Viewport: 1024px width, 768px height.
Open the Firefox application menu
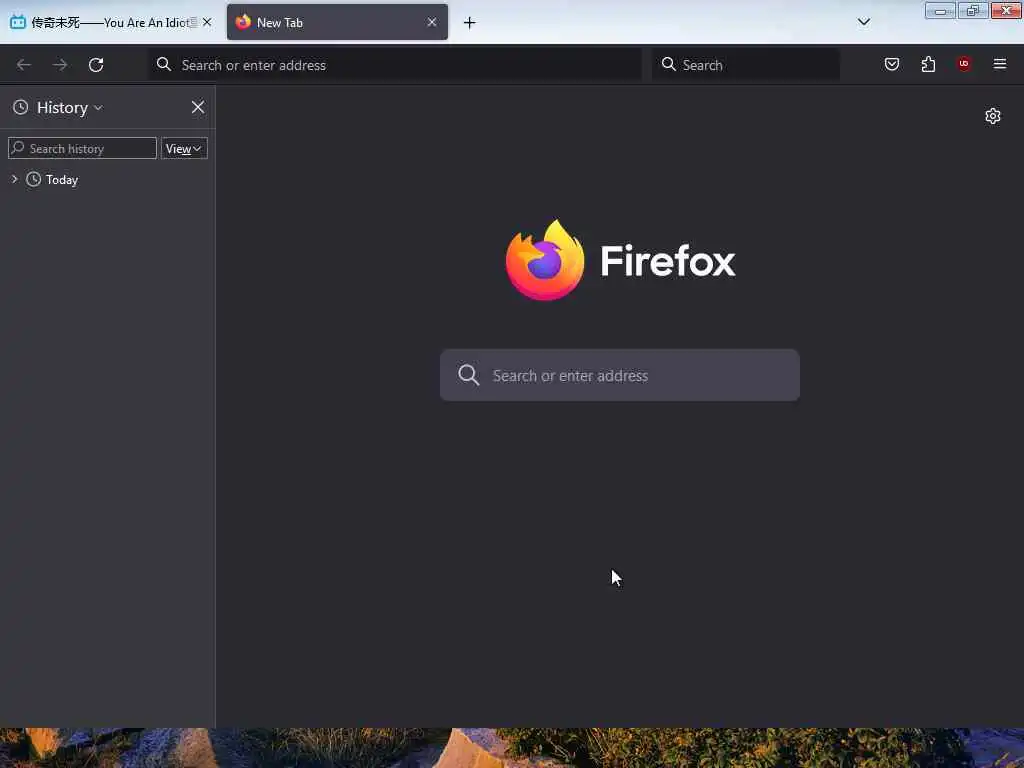pos(999,64)
